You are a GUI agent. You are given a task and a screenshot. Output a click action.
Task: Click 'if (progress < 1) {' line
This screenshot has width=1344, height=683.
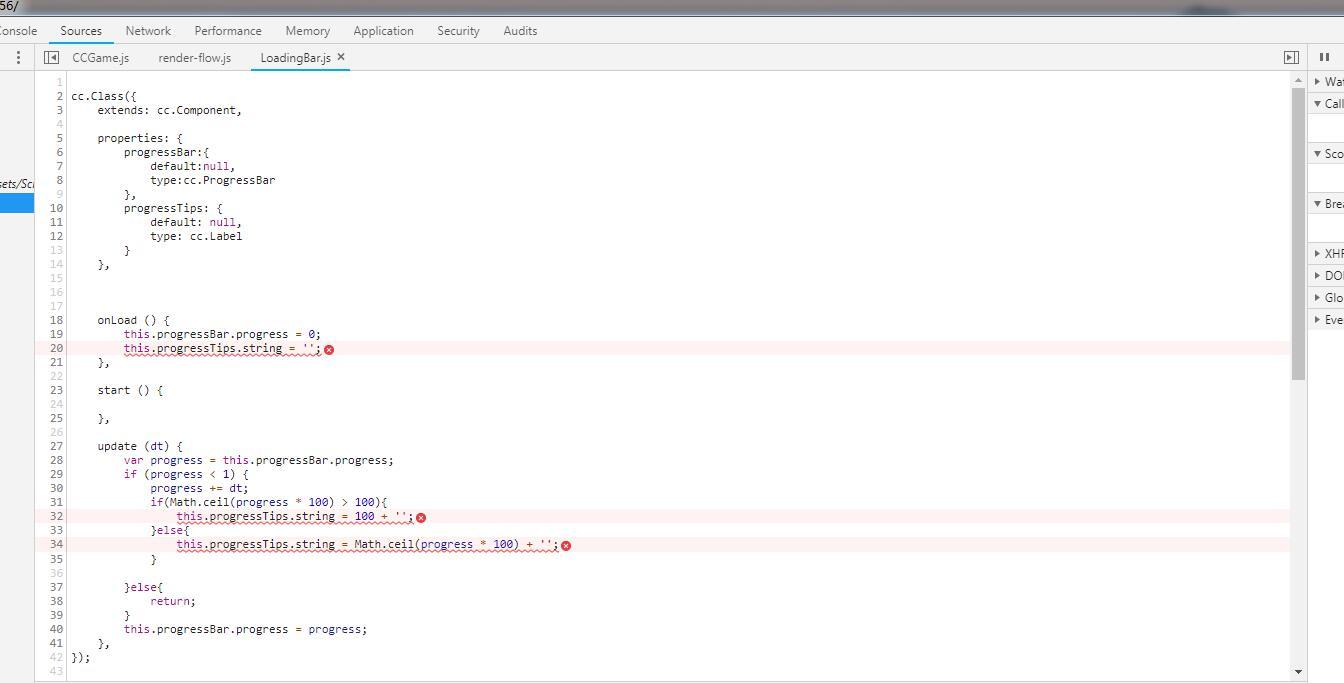coord(186,474)
